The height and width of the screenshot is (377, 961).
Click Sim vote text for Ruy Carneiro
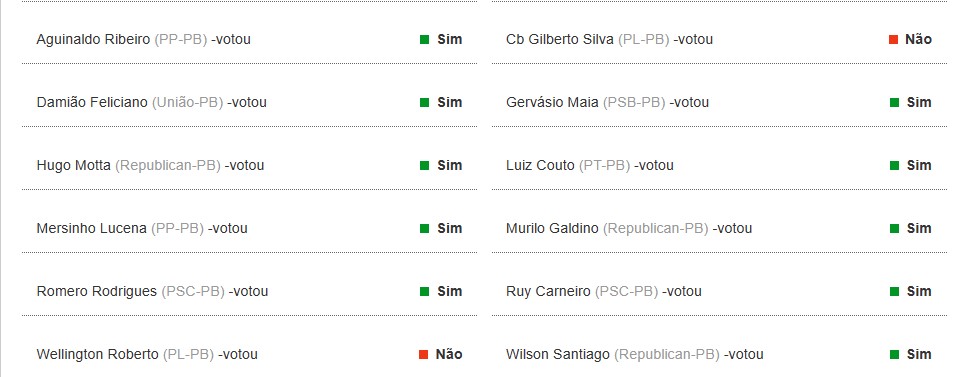pos(919,291)
